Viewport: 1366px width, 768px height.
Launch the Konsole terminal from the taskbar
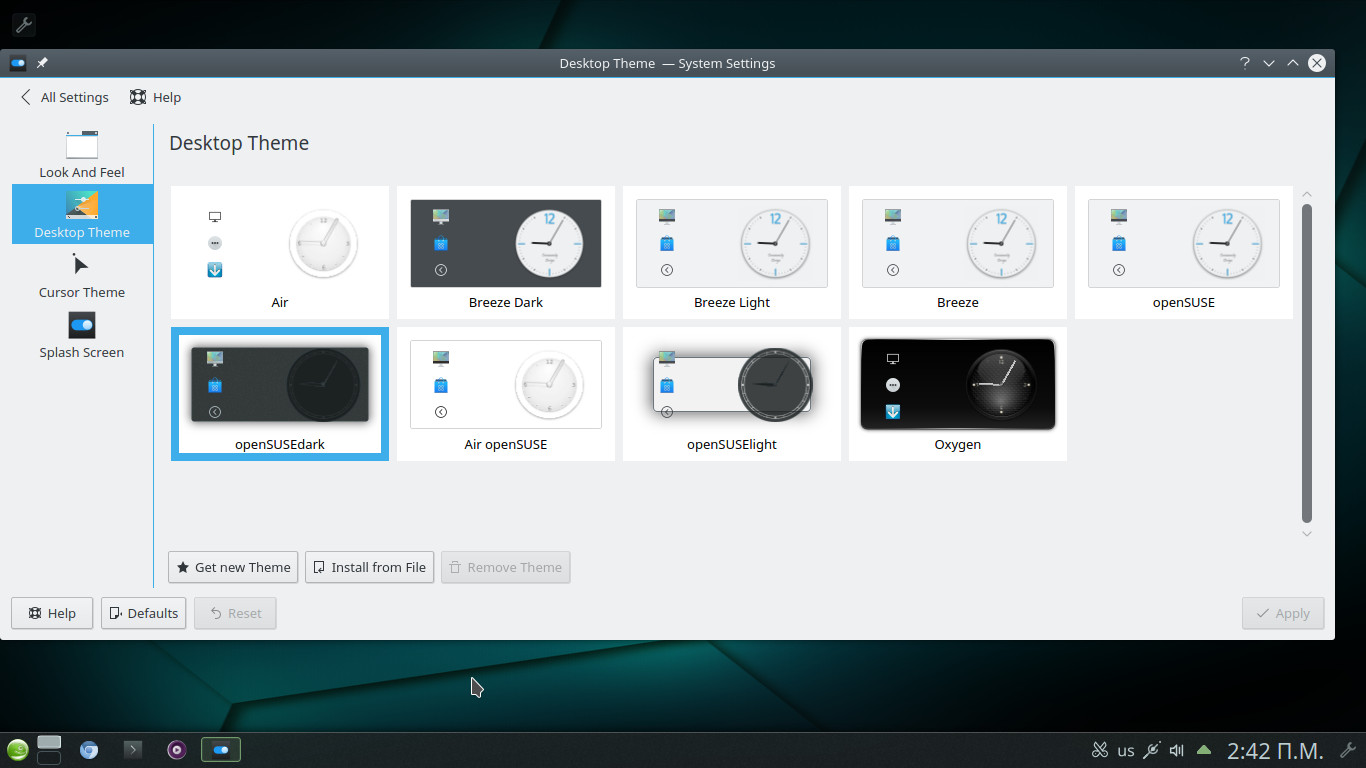point(132,750)
